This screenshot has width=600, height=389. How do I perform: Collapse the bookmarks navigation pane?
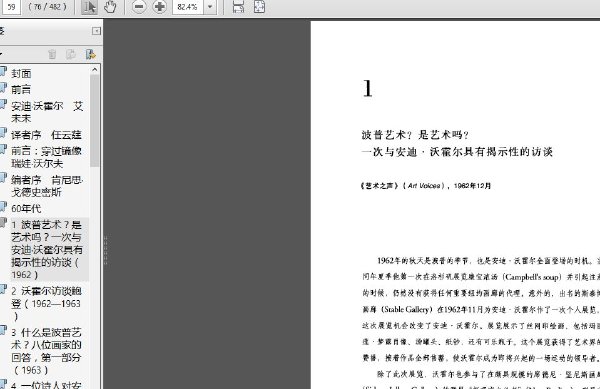coord(96,31)
